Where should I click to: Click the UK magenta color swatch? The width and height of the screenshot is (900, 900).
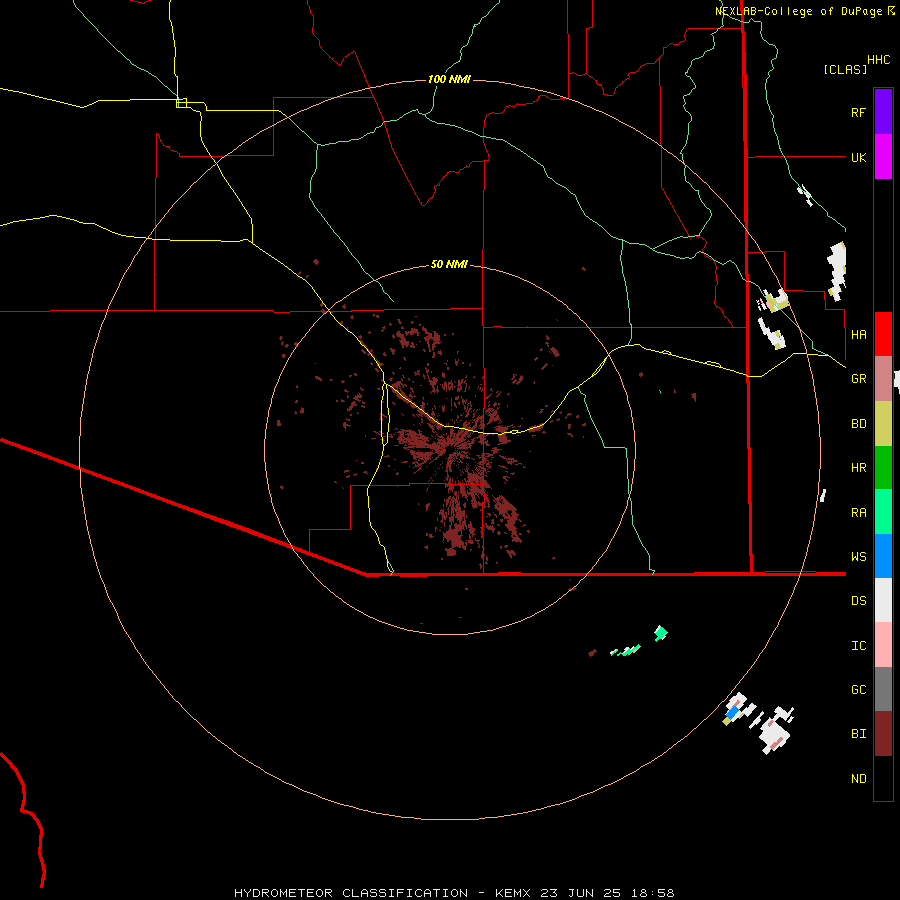tap(883, 157)
